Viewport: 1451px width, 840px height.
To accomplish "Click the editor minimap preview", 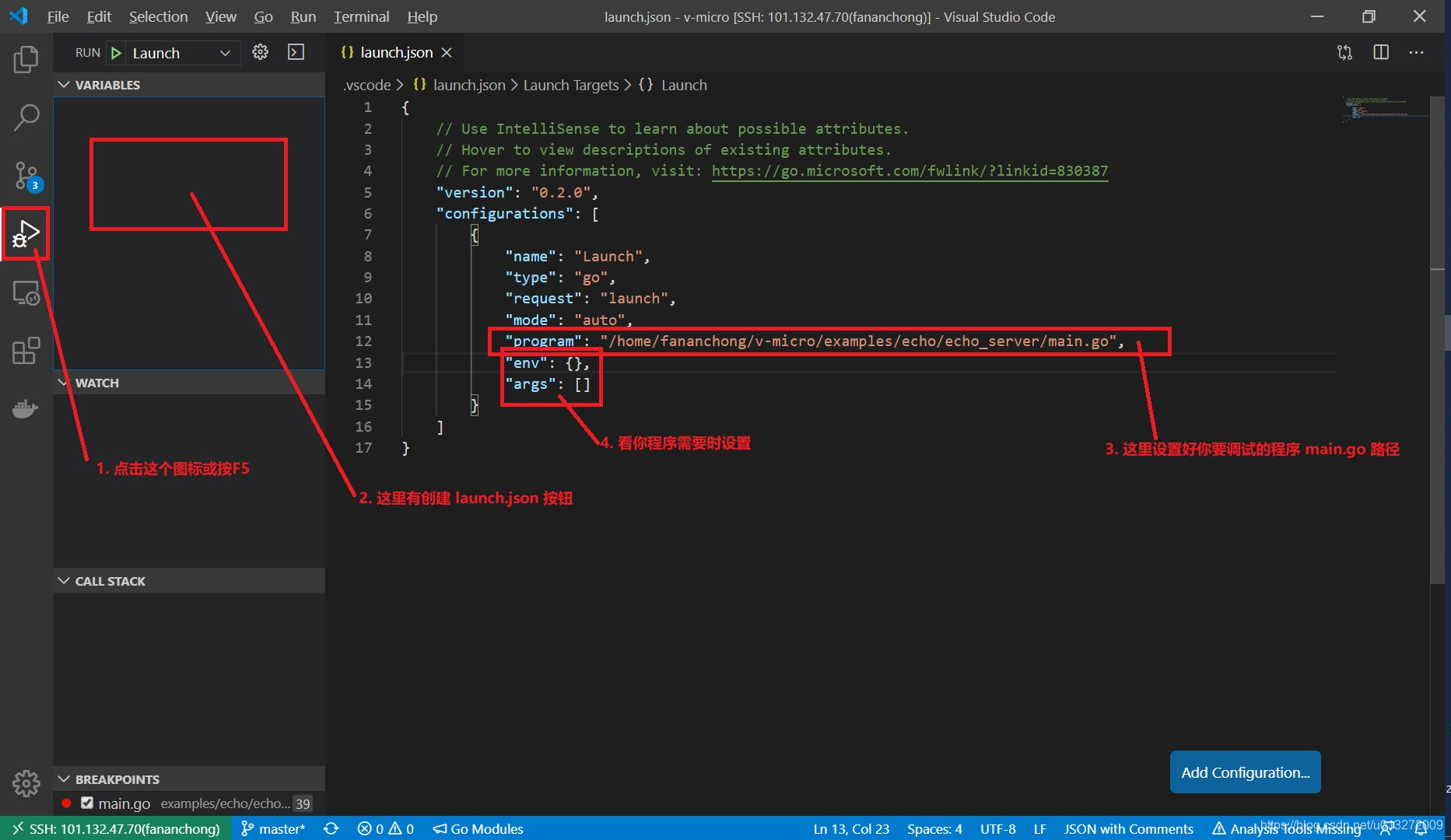I will 1385,107.
